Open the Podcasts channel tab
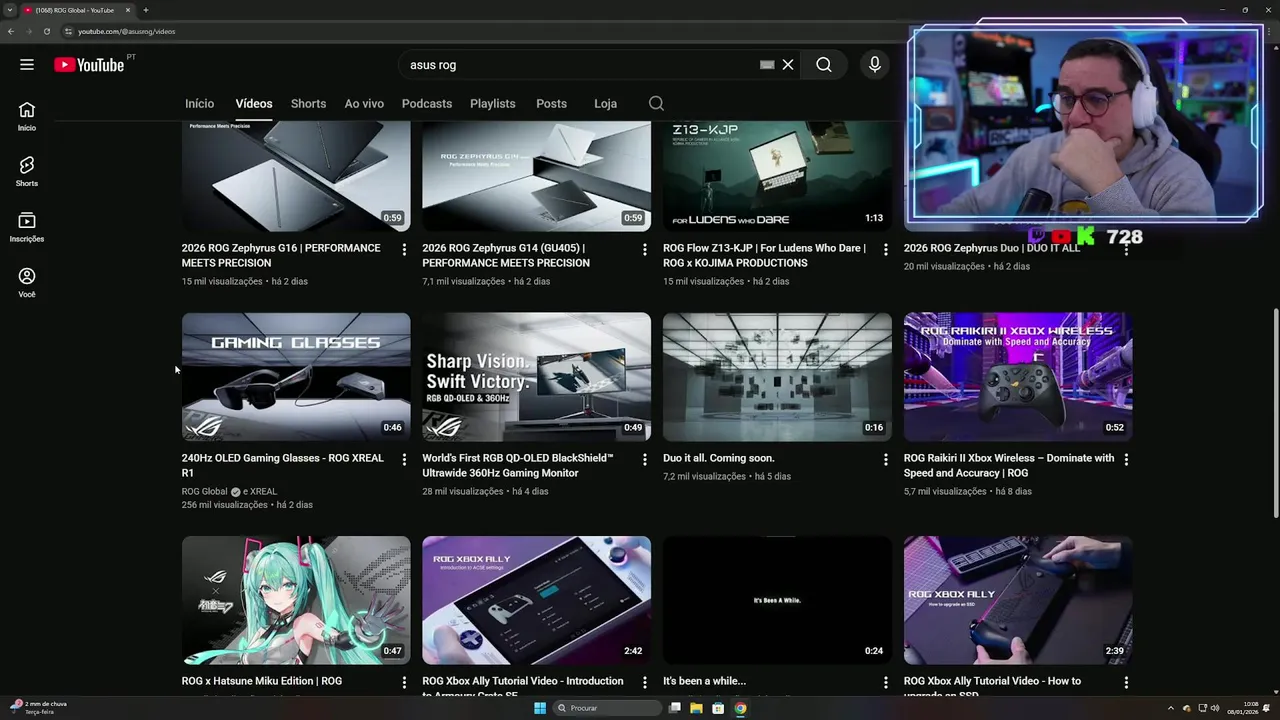 pyautogui.click(x=427, y=103)
